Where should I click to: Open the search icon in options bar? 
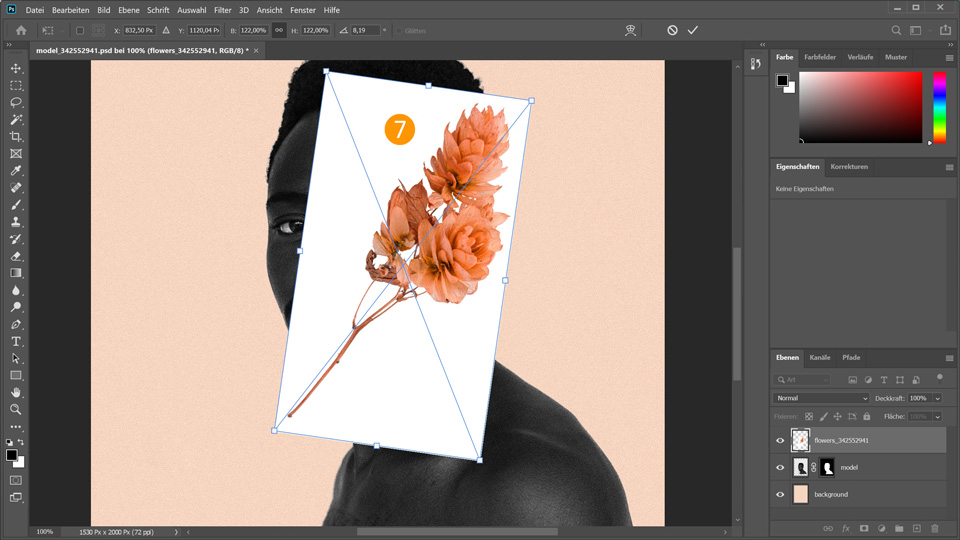click(x=896, y=30)
